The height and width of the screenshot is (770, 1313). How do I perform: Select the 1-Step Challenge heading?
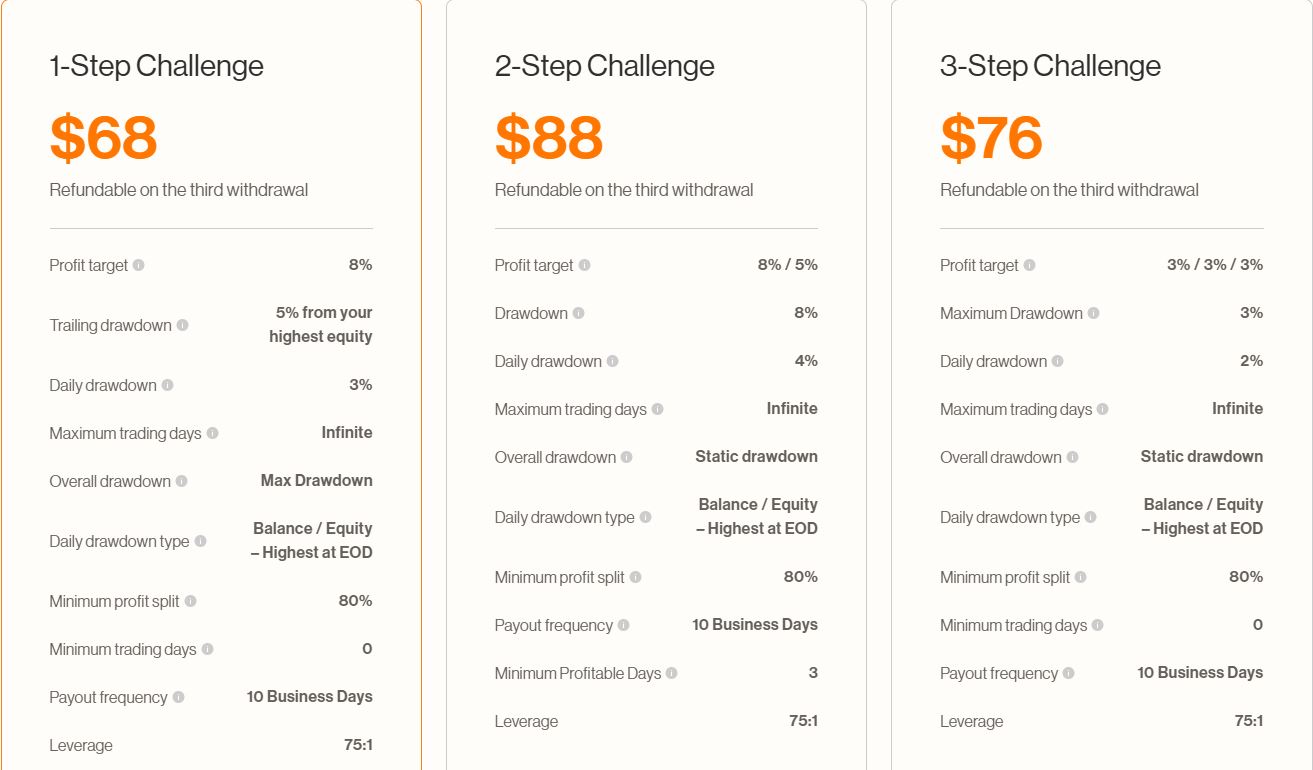pyautogui.click(x=157, y=66)
